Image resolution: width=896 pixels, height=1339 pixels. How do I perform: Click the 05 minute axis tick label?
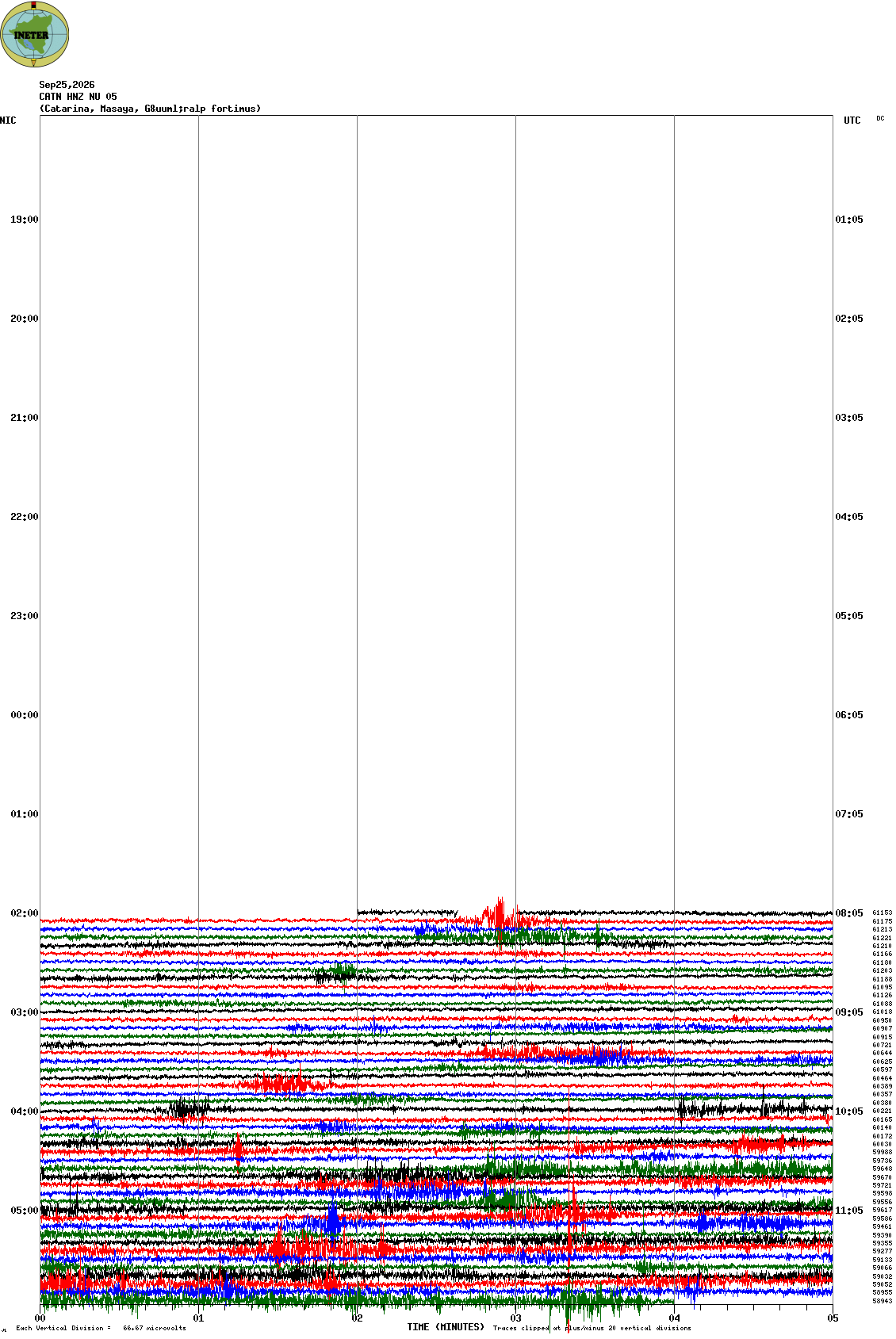[833, 1318]
